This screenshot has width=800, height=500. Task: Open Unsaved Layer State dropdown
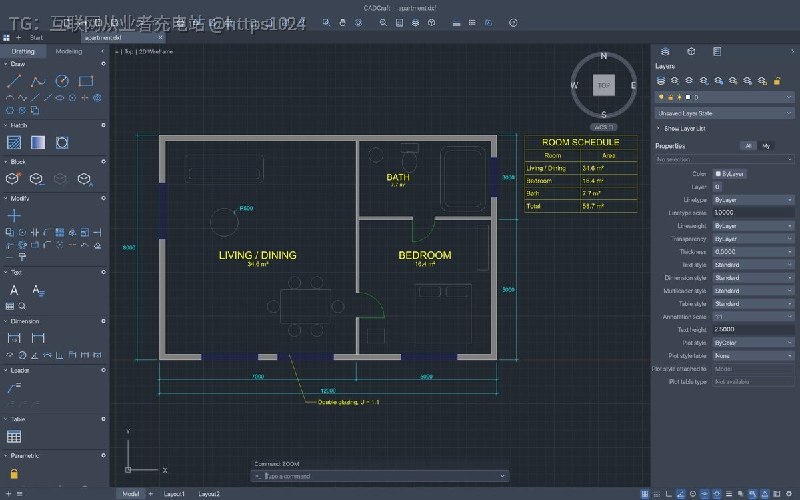(x=724, y=113)
